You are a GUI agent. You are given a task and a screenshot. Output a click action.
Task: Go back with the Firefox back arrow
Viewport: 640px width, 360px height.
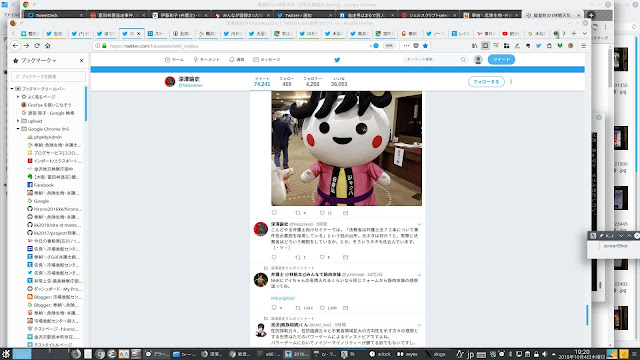tap(16, 46)
